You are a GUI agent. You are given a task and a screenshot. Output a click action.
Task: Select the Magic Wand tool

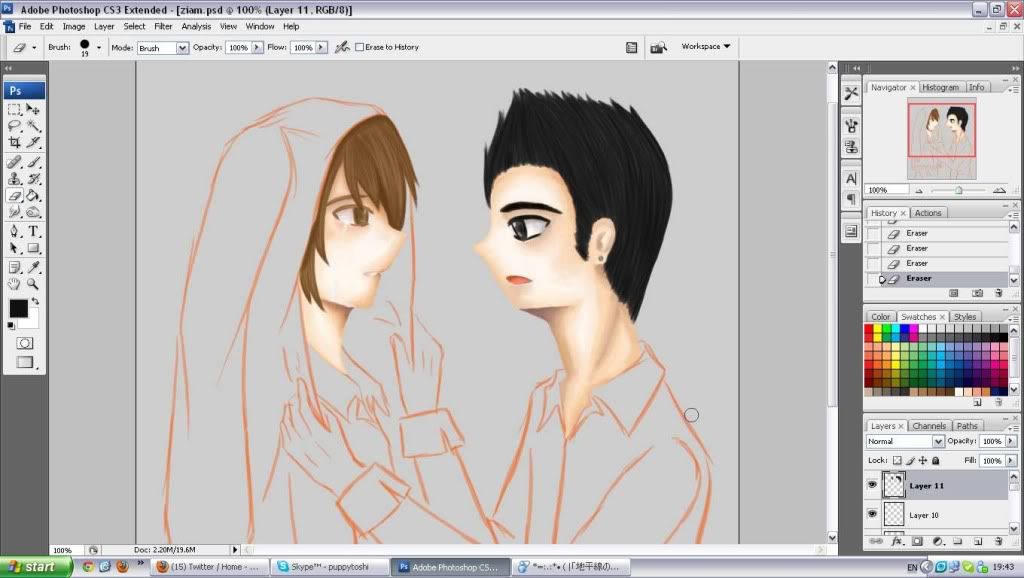click(33, 125)
